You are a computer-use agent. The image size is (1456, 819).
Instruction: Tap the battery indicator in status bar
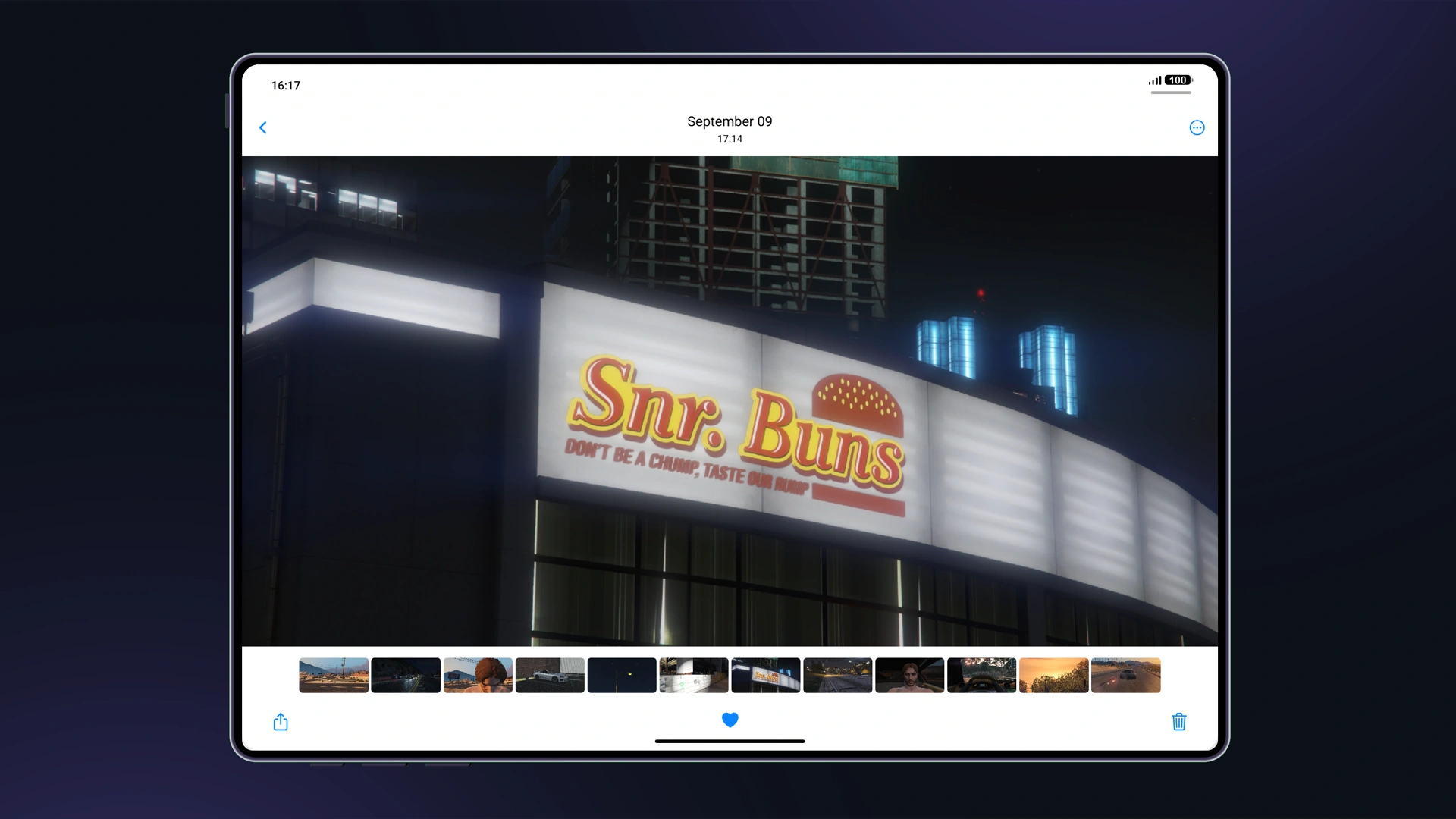tap(1178, 80)
